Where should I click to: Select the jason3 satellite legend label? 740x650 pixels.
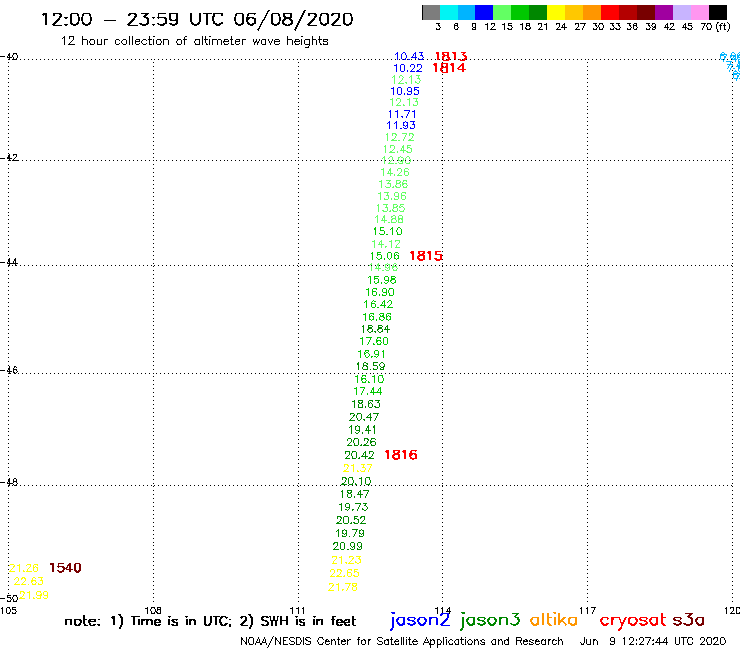[490, 620]
